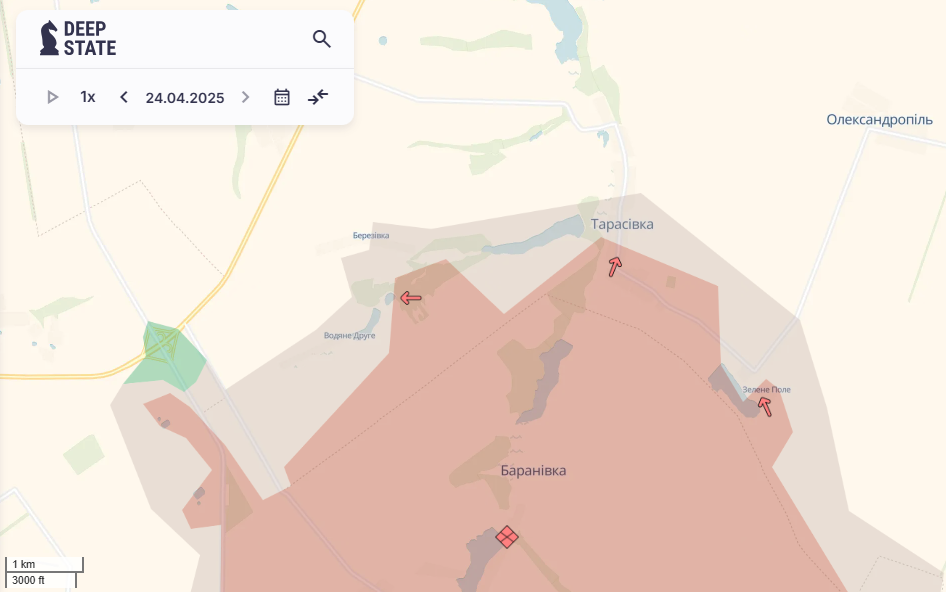Click the Водяне Друге village label
This screenshot has height=592, width=946.
click(x=349, y=335)
